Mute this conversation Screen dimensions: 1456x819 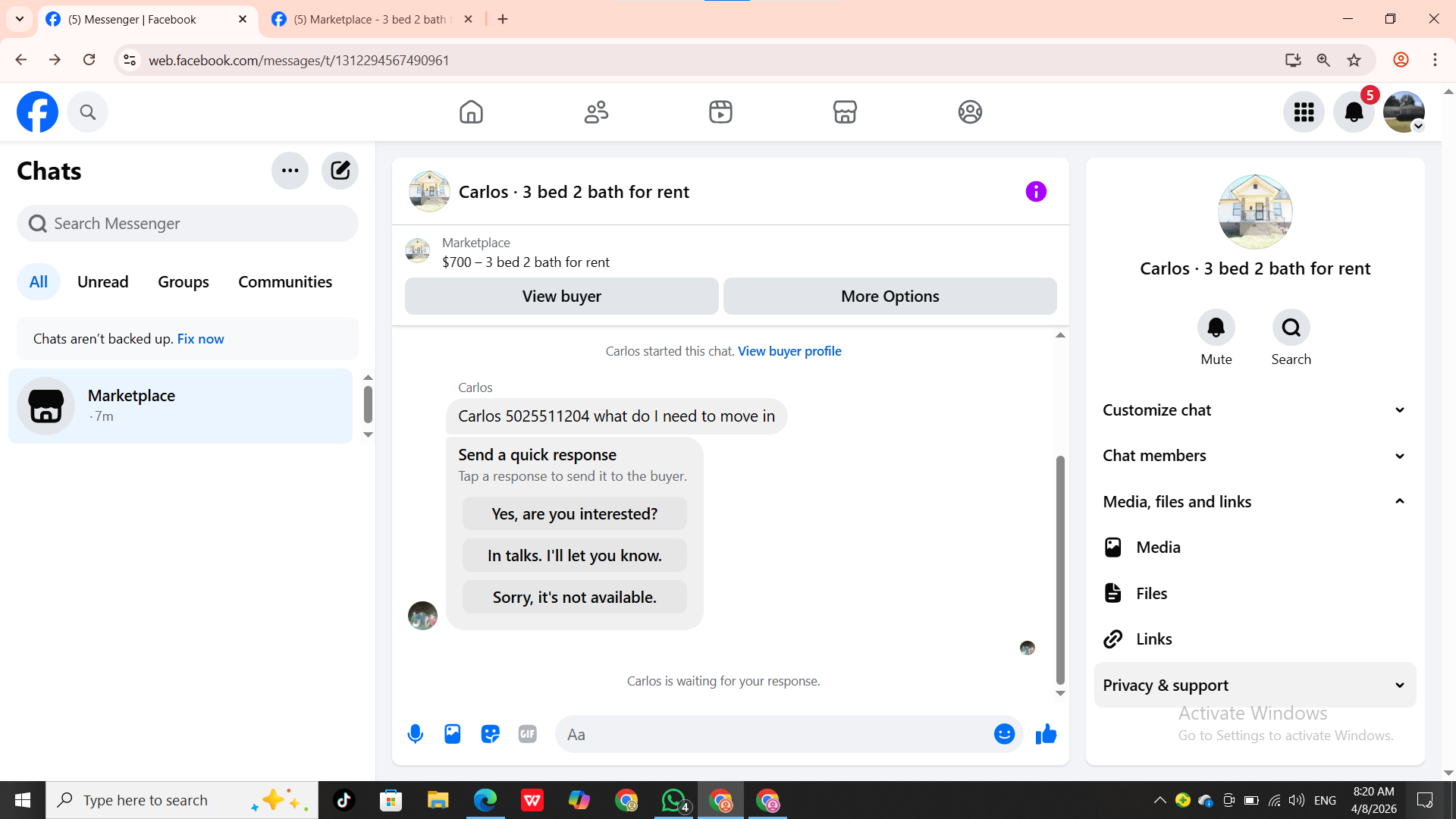pyautogui.click(x=1216, y=328)
